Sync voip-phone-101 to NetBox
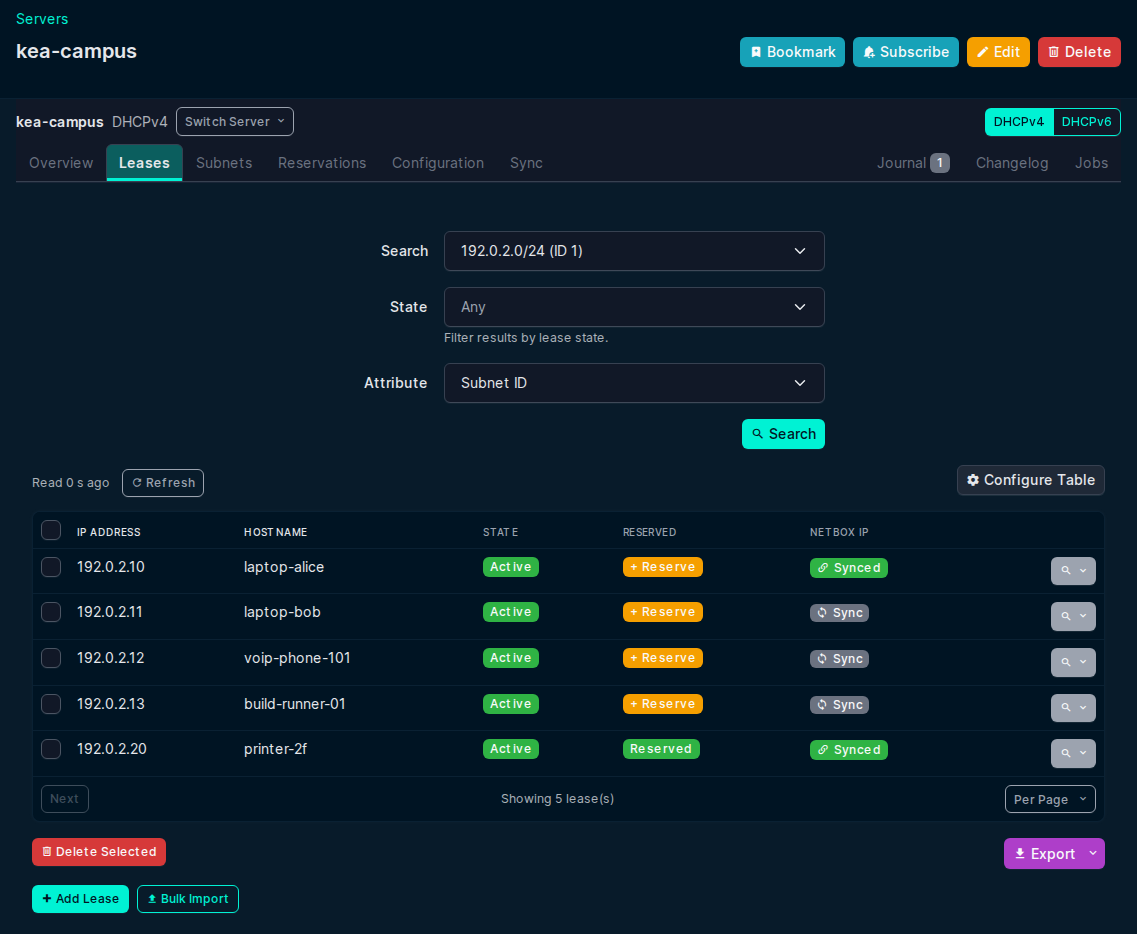Viewport: 1137px width, 934px height. 839,658
